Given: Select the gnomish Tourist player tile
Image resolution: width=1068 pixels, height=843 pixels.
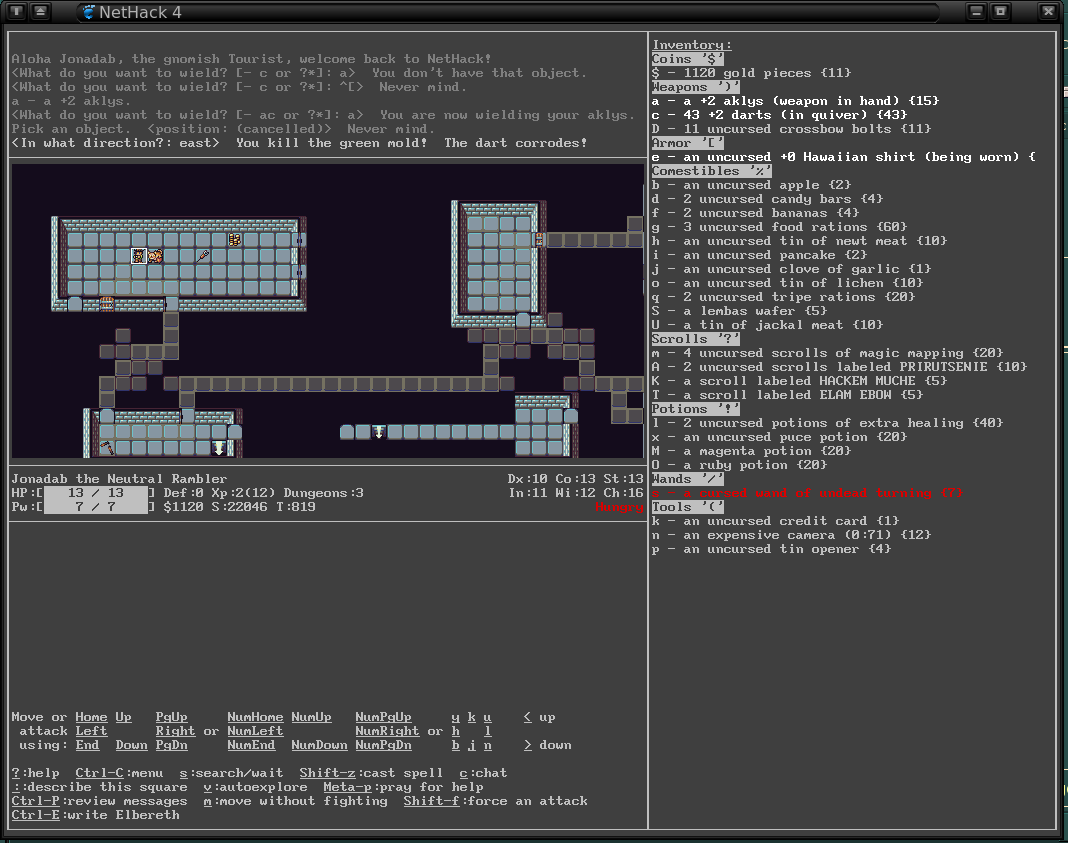Looking at the screenshot, I should [x=139, y=256].
